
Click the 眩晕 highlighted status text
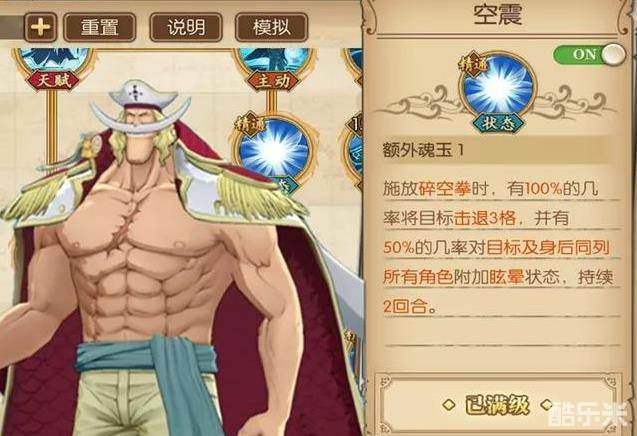click(506, 278)
